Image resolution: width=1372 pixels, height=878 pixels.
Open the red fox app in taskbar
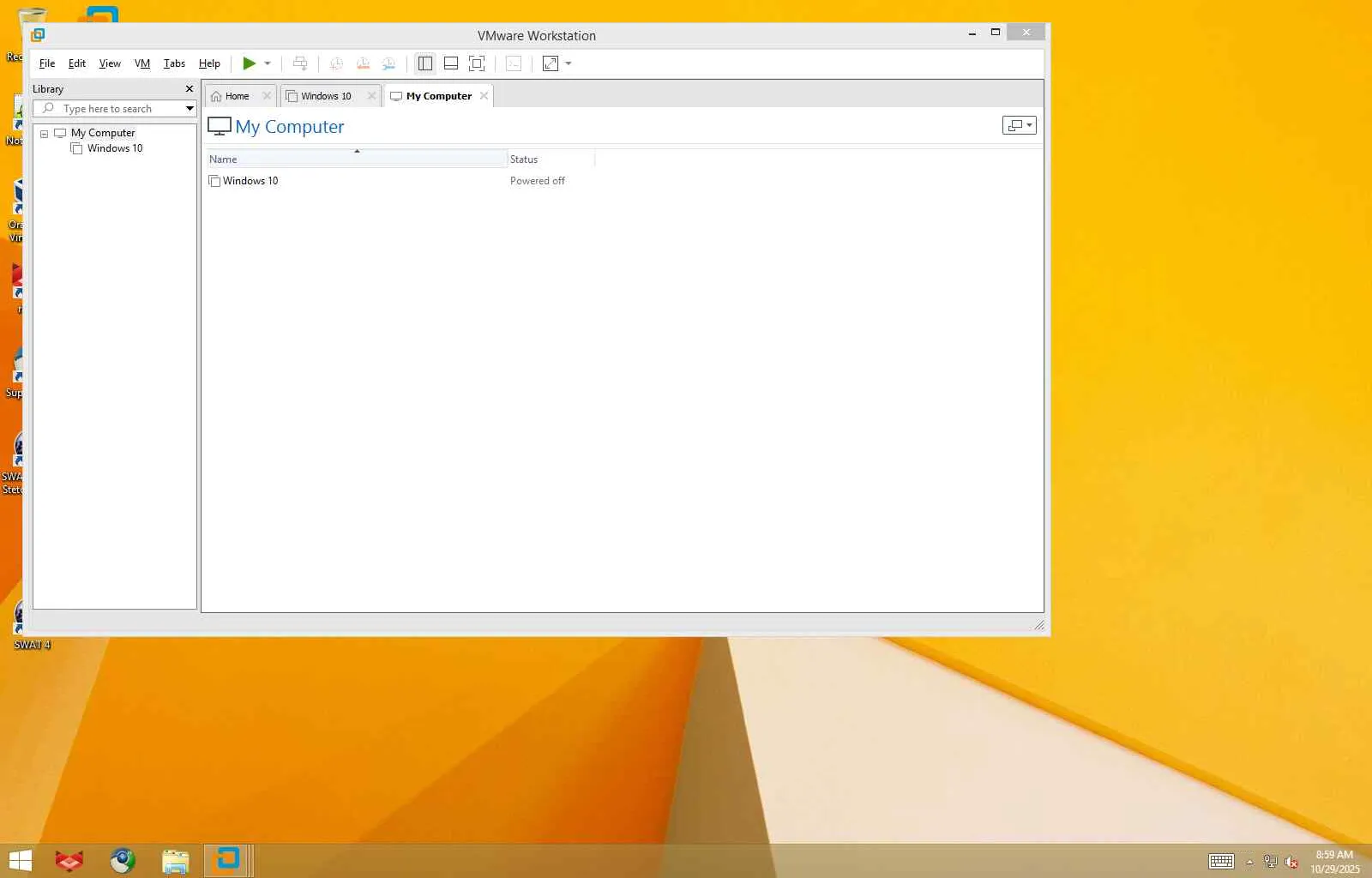(69, 860)
